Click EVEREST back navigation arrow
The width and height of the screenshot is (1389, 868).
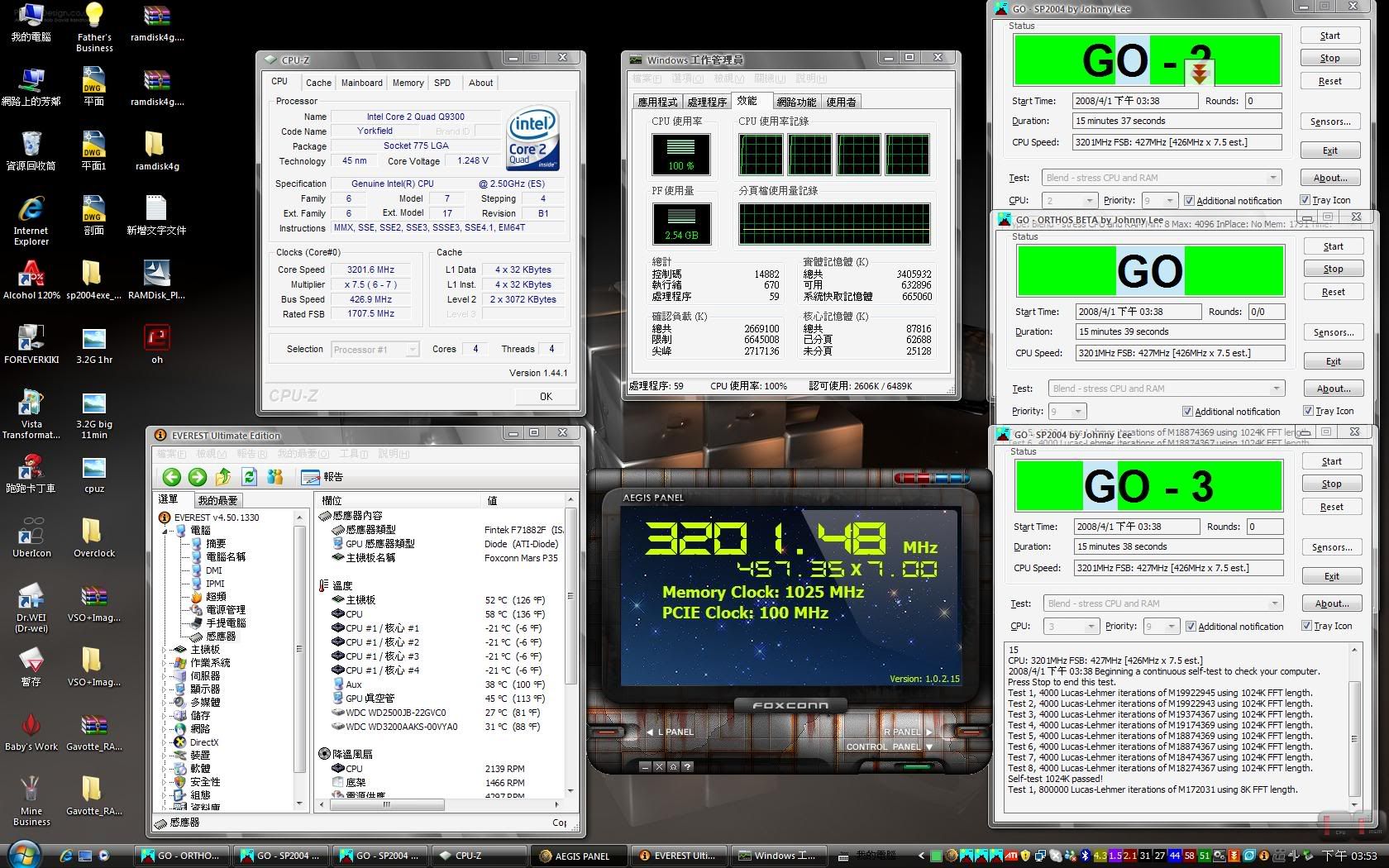(171, 477)
